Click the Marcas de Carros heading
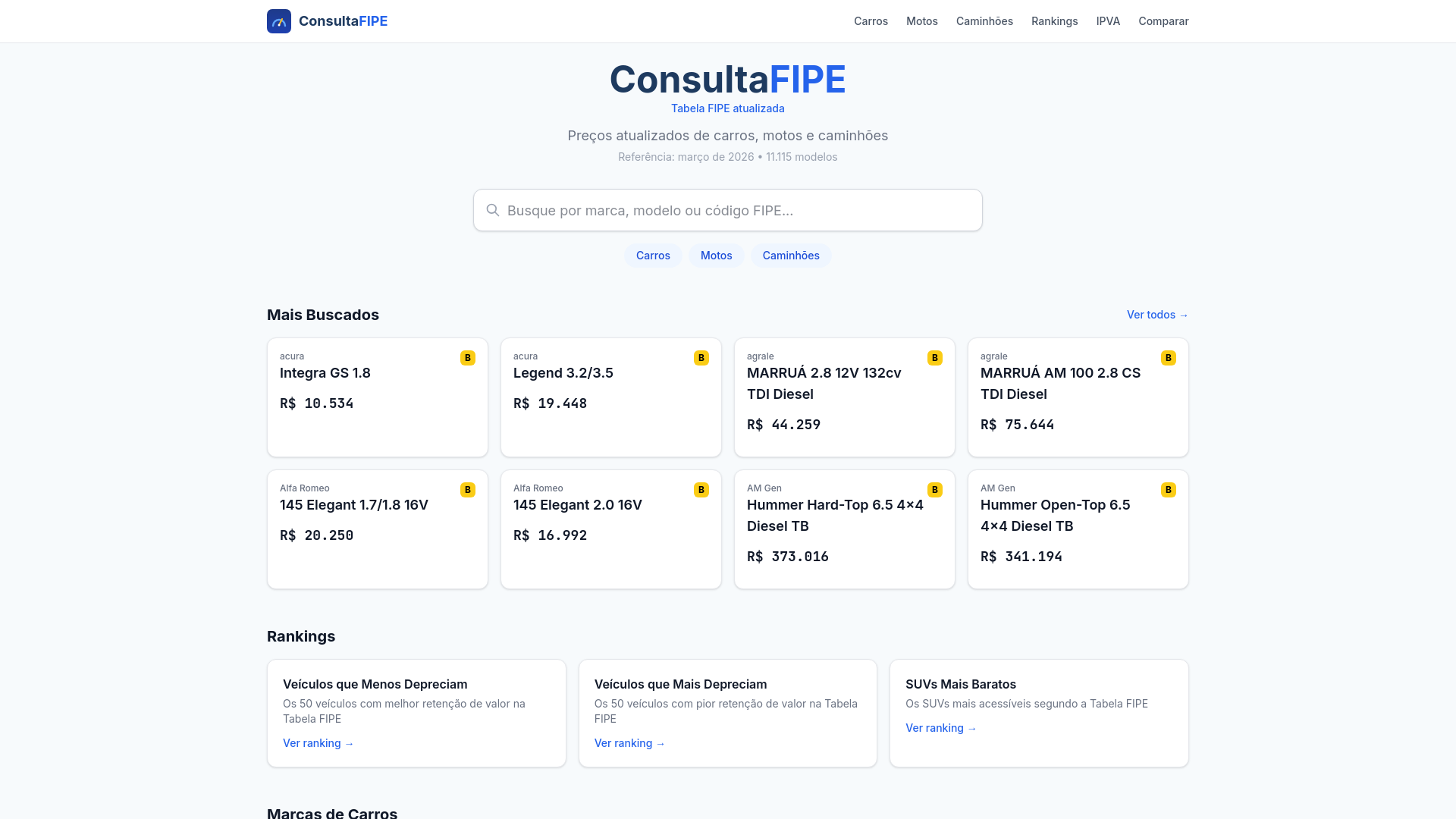The width and height of the screenshot is (1456, 819). (332, 812)
